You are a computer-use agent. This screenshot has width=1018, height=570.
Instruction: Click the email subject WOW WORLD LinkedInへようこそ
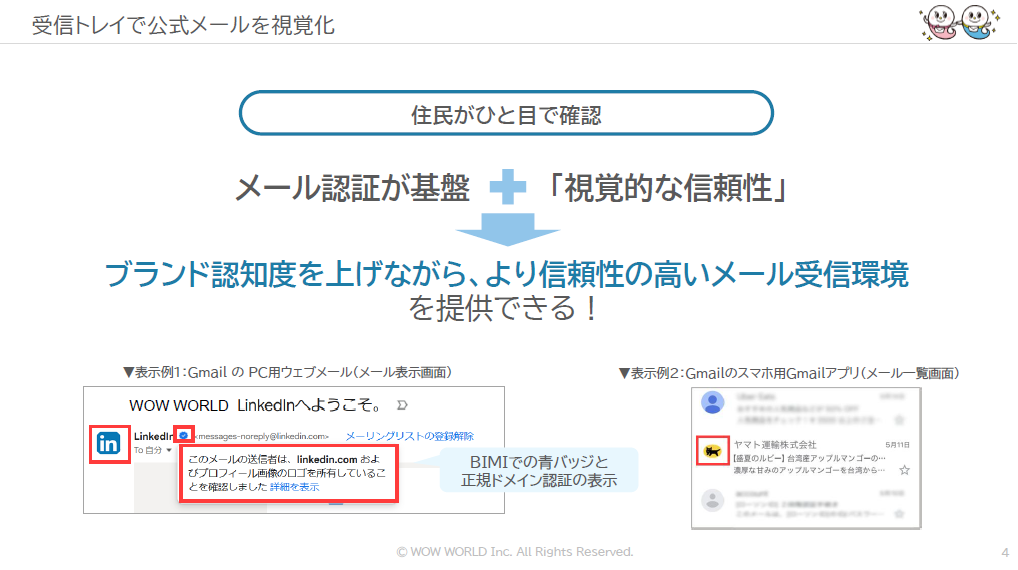click(x=256, y=406)
